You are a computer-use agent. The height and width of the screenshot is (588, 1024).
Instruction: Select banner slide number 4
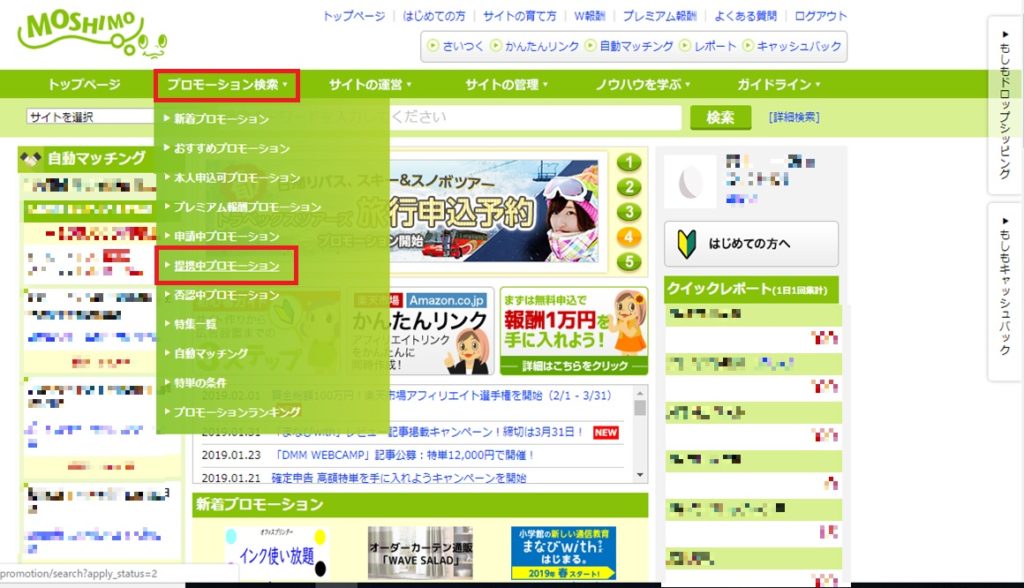629,237
